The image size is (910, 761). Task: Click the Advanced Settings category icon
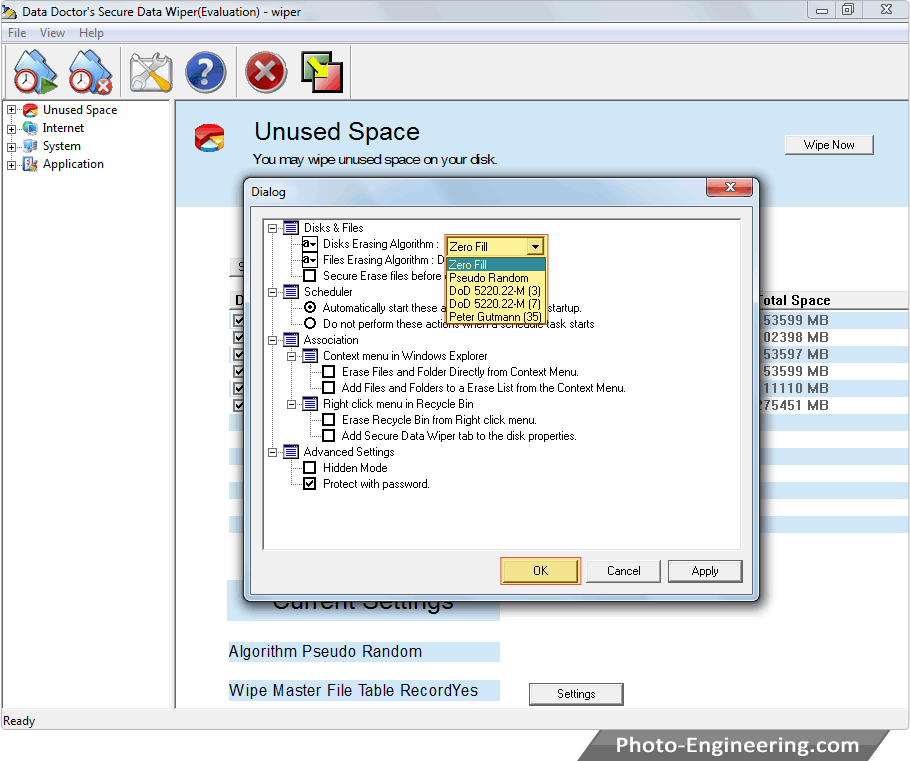pyautogui.click(x=291, y=452)
